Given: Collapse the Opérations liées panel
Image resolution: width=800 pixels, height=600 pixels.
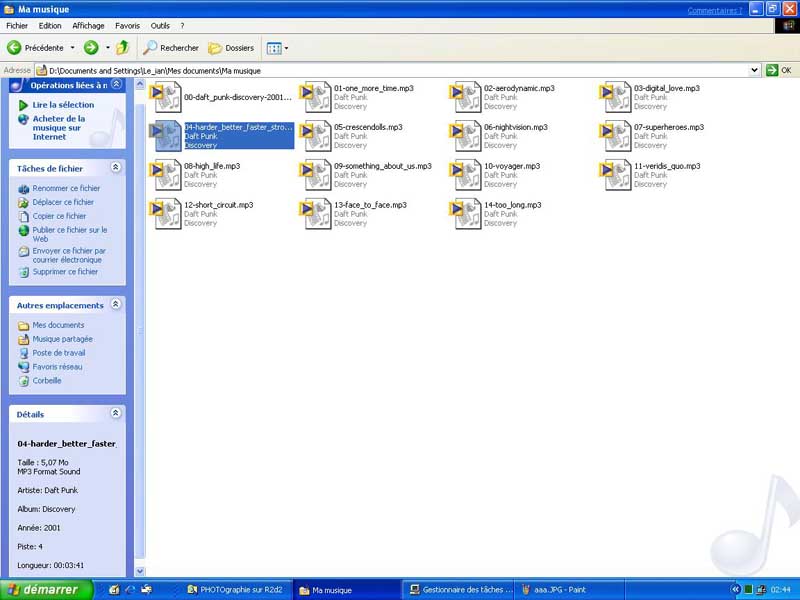Looking at the screenshot, I should tap(116, 84).
